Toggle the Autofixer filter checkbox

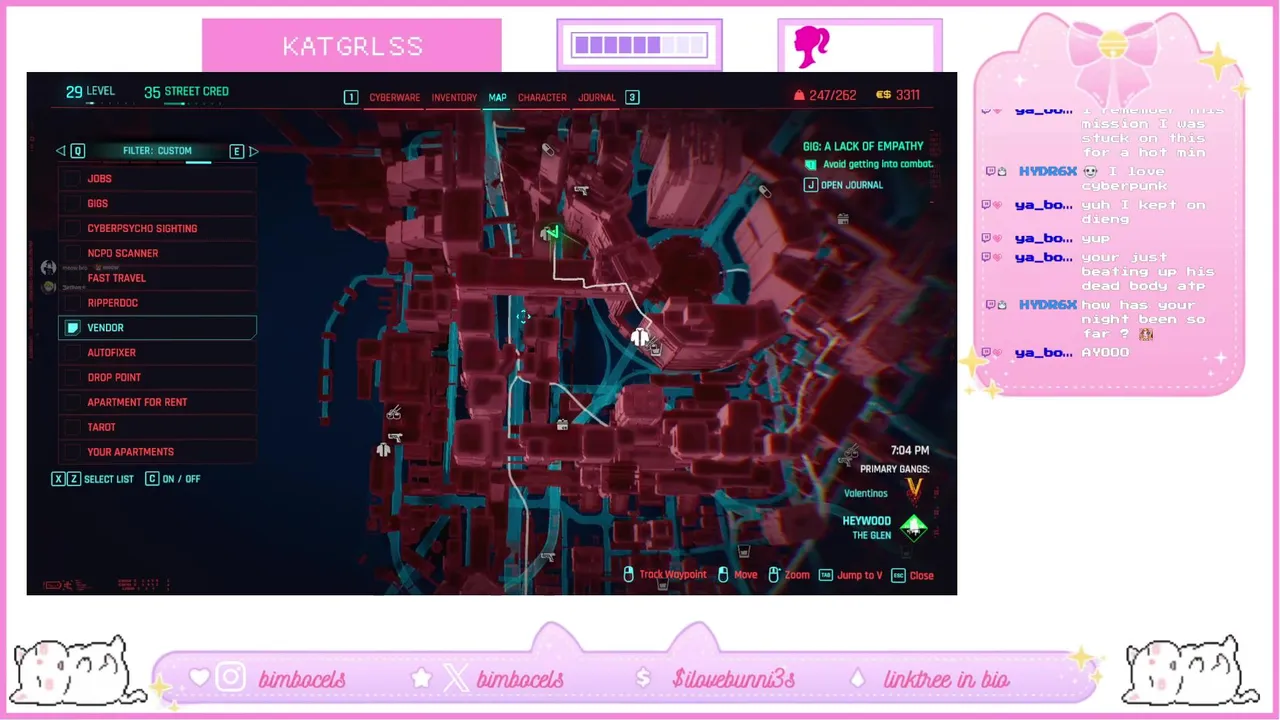[72, 352]
